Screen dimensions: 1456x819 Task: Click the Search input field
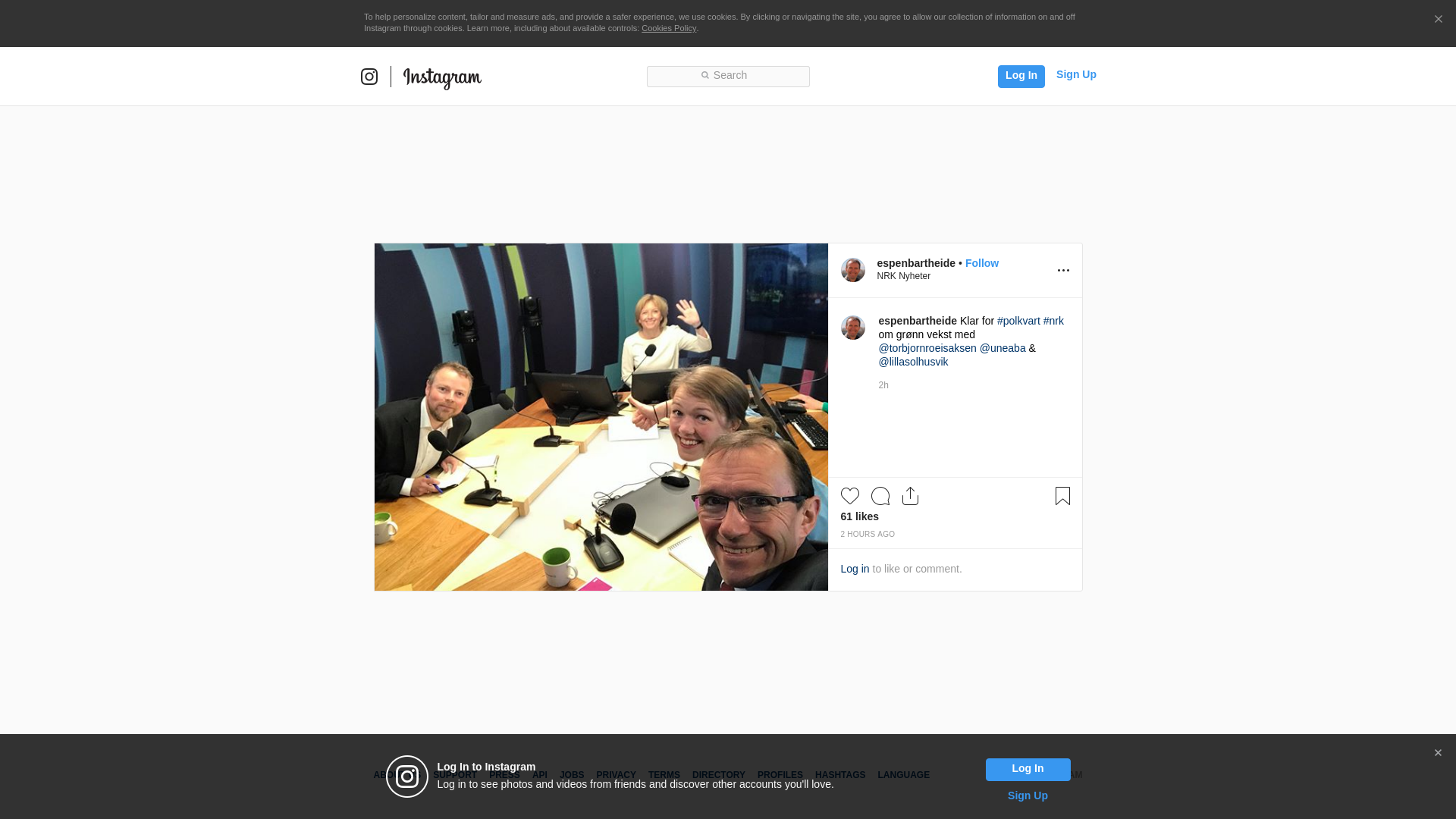(x=728, y=76)
